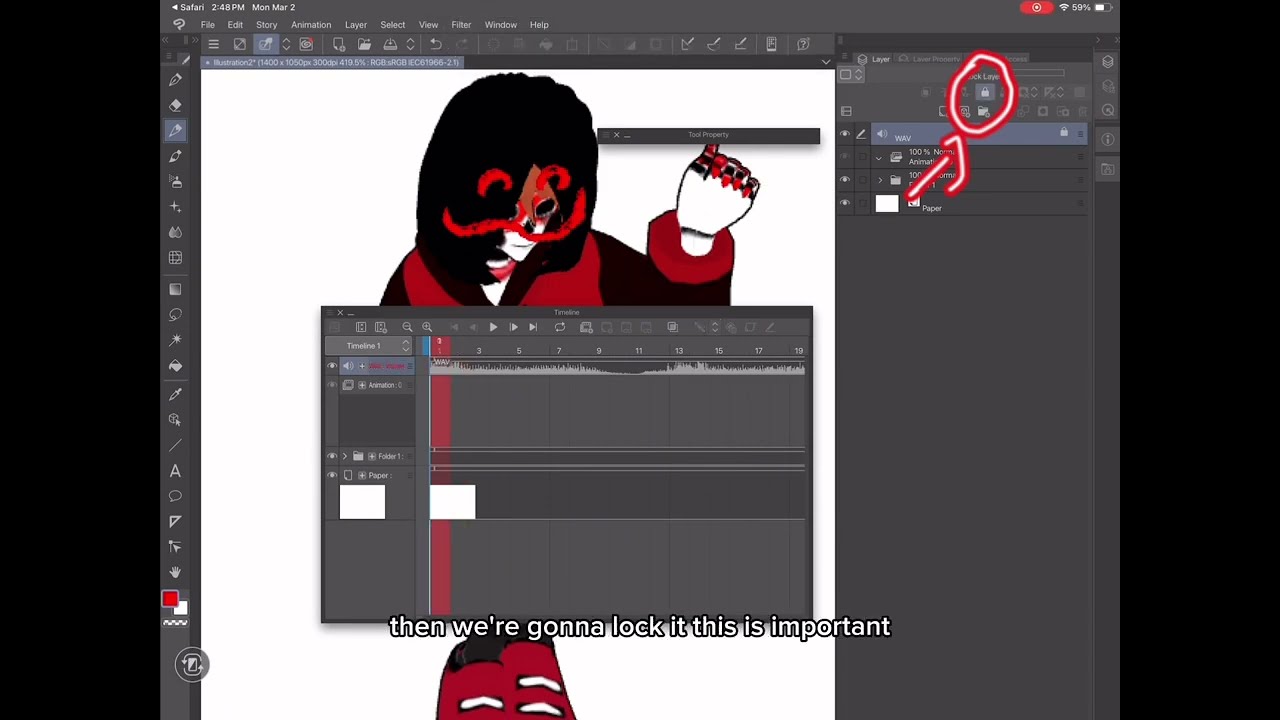Hide Paper track in timeline
This screenshot has width=1280, height=720.
tap(332, 475)
